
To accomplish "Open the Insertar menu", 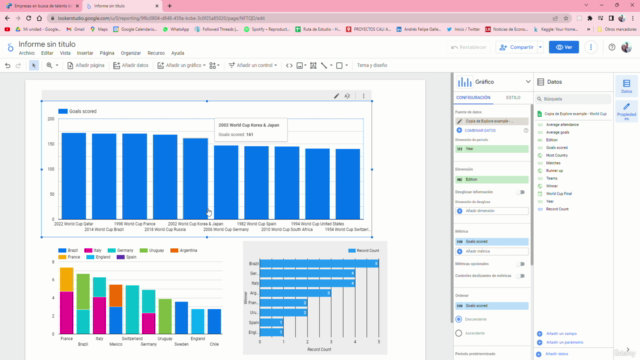I will (x=85, y=53).
